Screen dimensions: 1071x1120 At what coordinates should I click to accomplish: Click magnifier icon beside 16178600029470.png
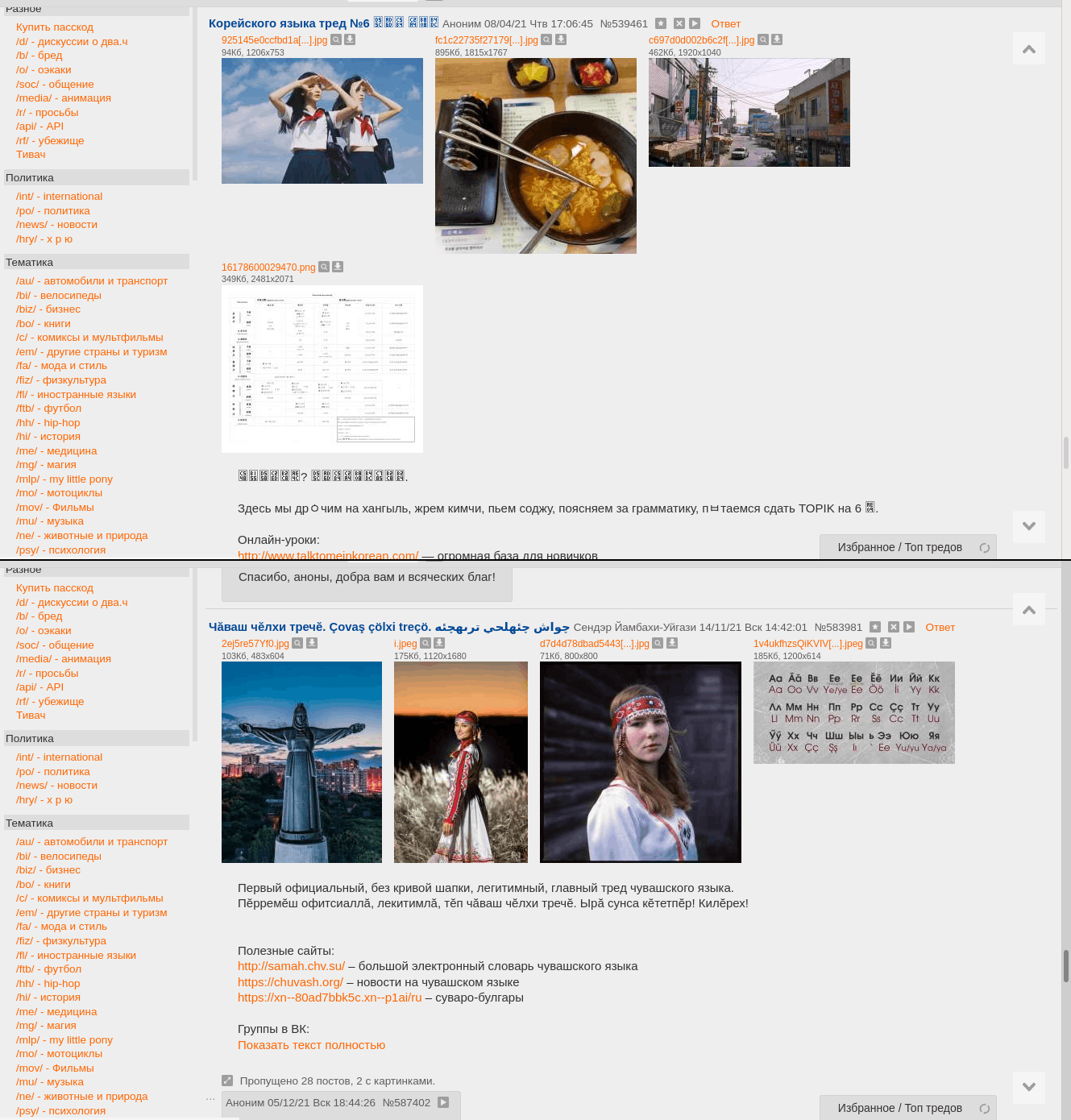tap(324, 267)
